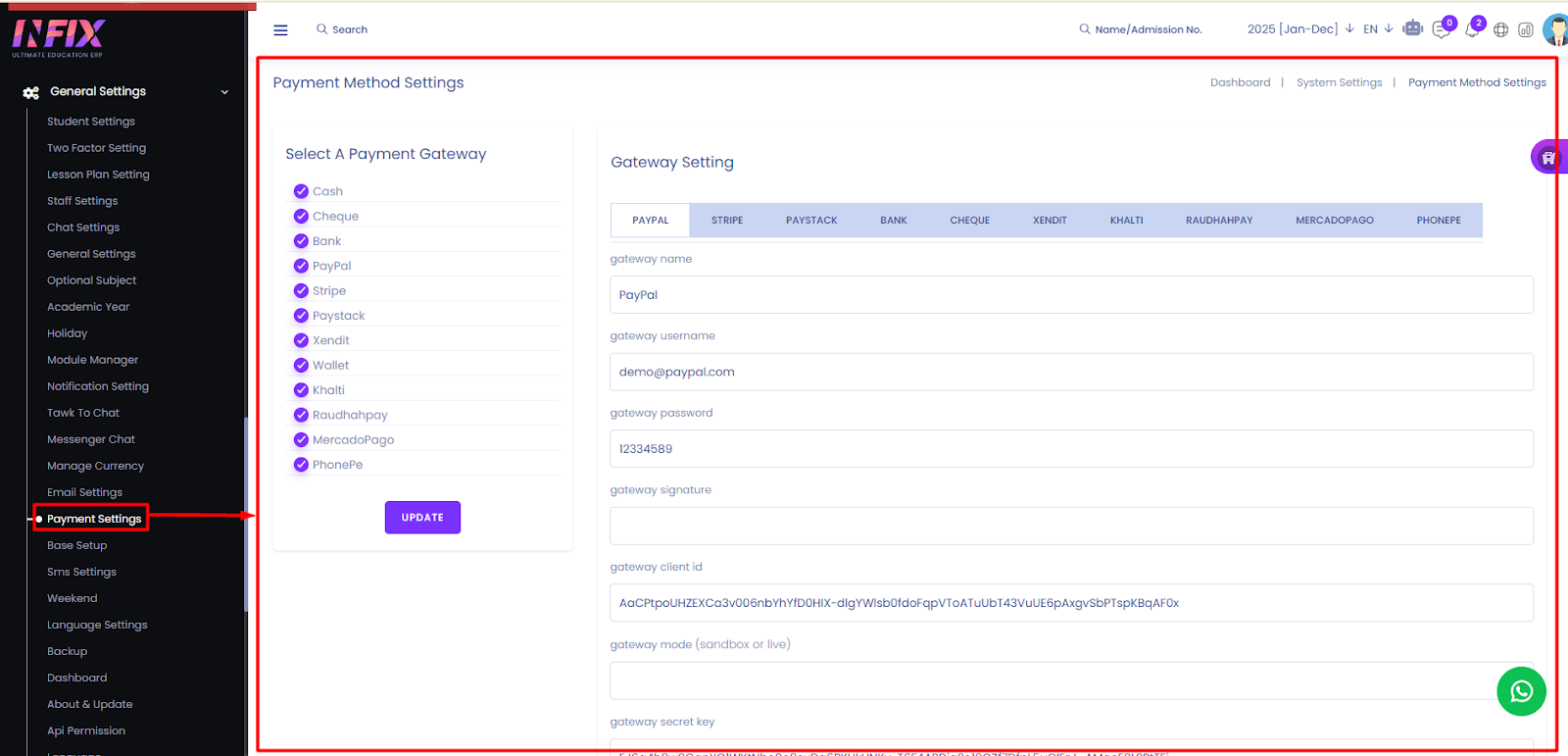Collapse the General Settings sidebar chevron
Image resolution: width=1568 pixels, height=756 pixels.
(x=224, y=92)
